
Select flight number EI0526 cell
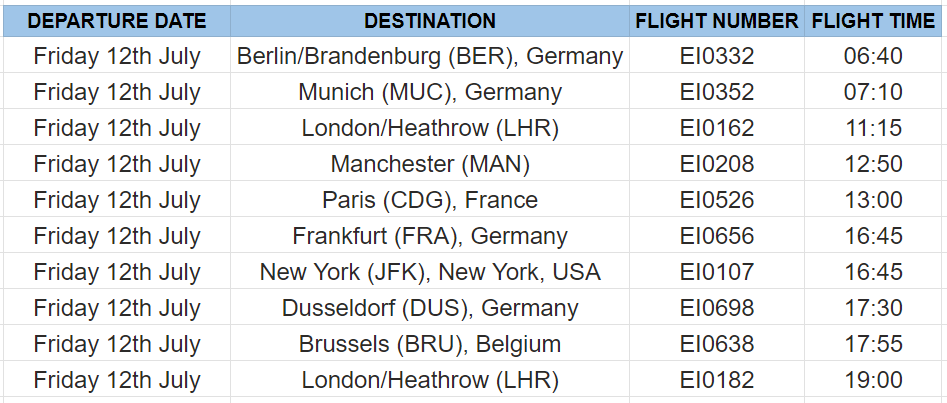click(x=717, y=199)
